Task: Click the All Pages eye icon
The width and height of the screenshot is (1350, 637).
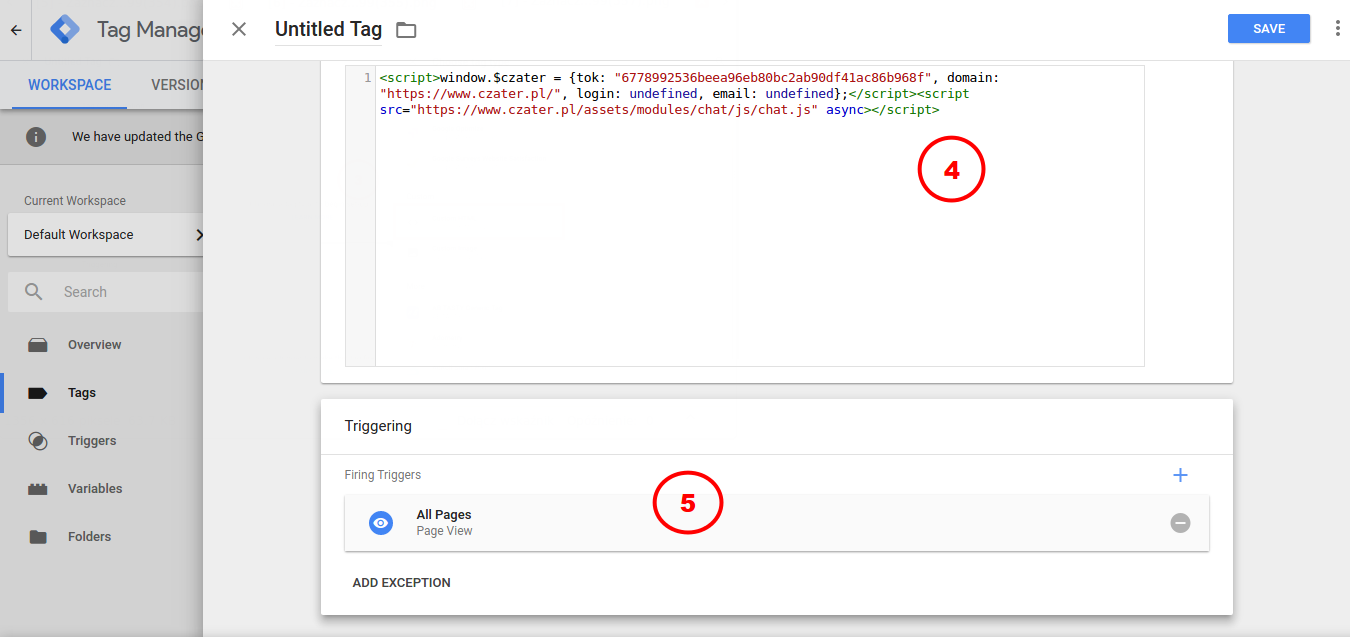Action: (x=381, y=523)
